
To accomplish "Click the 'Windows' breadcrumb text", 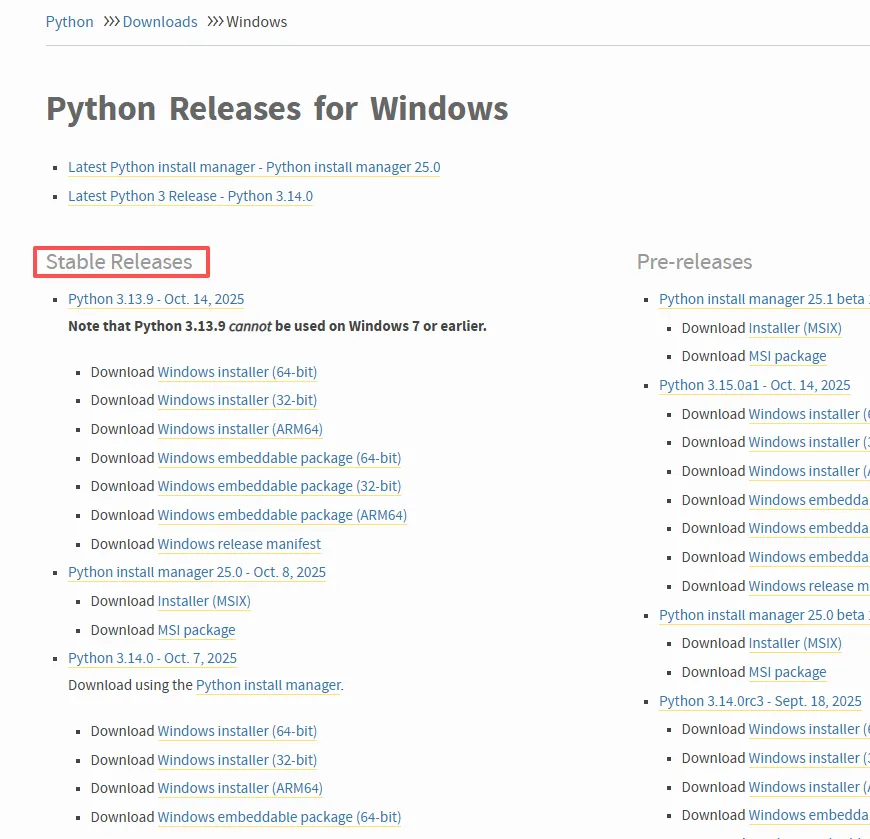I will click(x=256, y=22).
